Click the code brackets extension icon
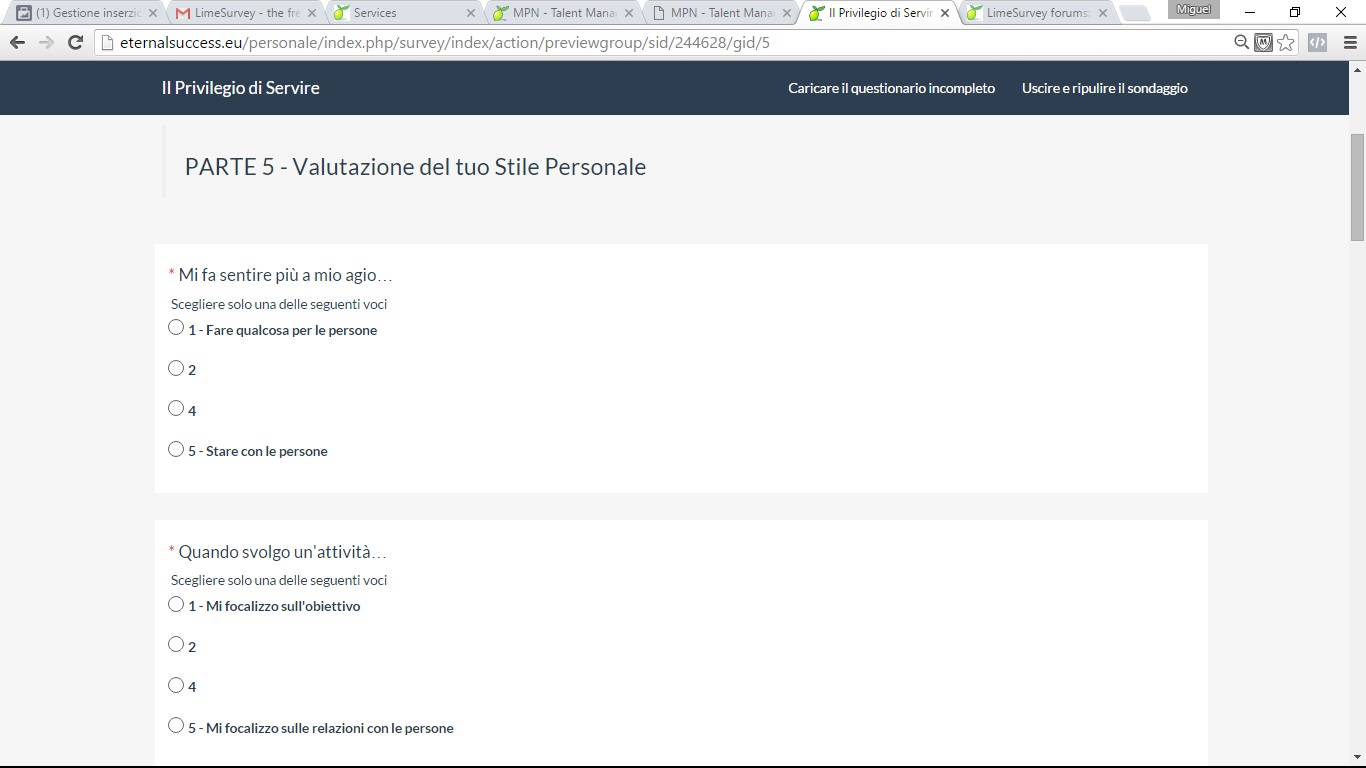 pyautogui.click(x=1317, y=43)
